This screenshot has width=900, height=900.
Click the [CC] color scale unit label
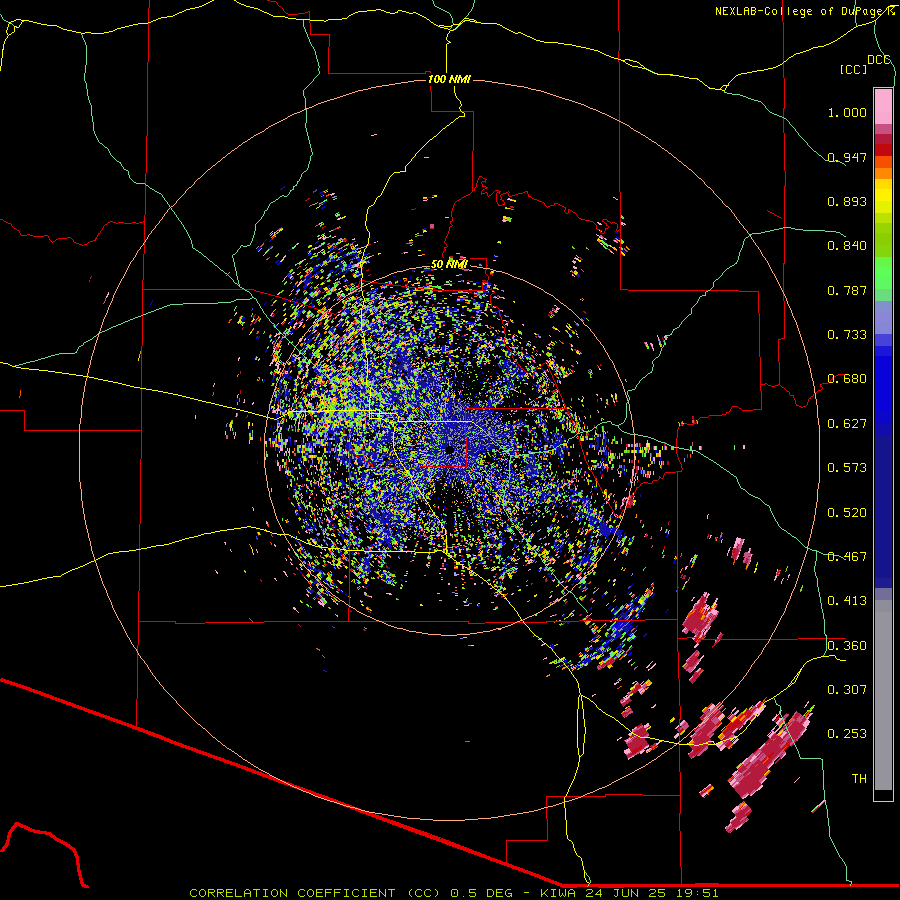point(853,70)
